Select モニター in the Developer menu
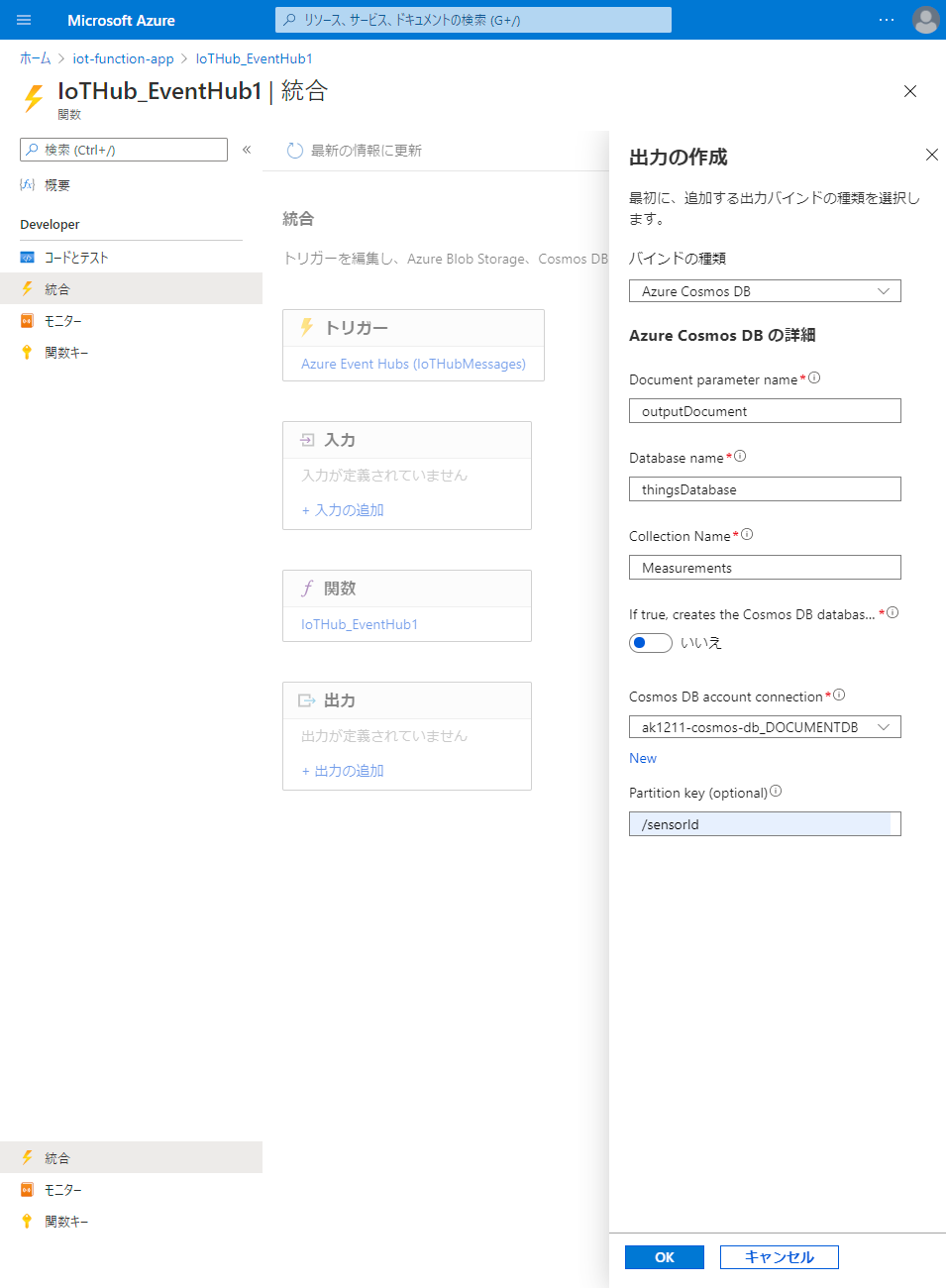 (63, 321)
